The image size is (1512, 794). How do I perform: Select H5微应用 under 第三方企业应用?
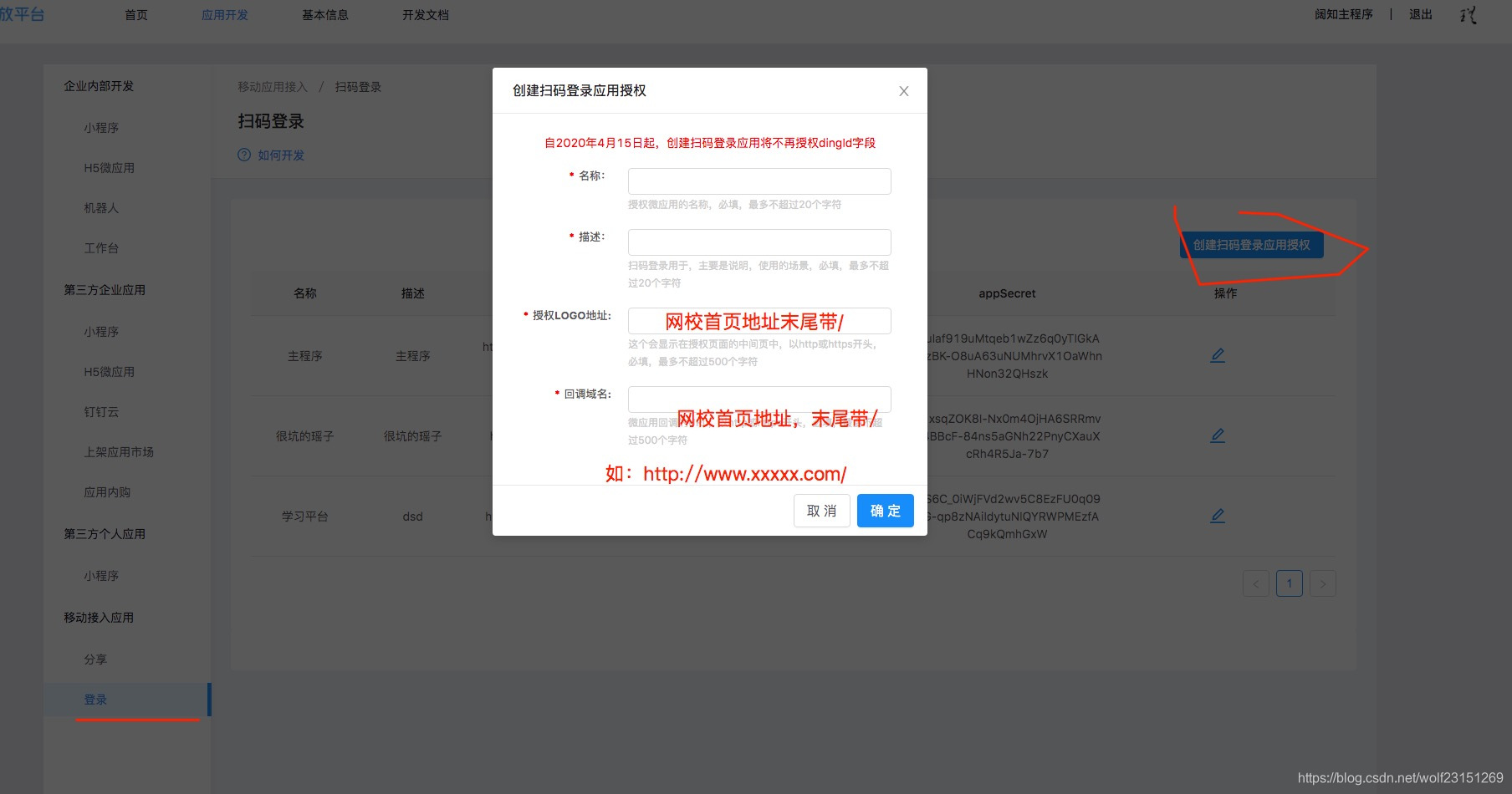[x=109, y=372]
